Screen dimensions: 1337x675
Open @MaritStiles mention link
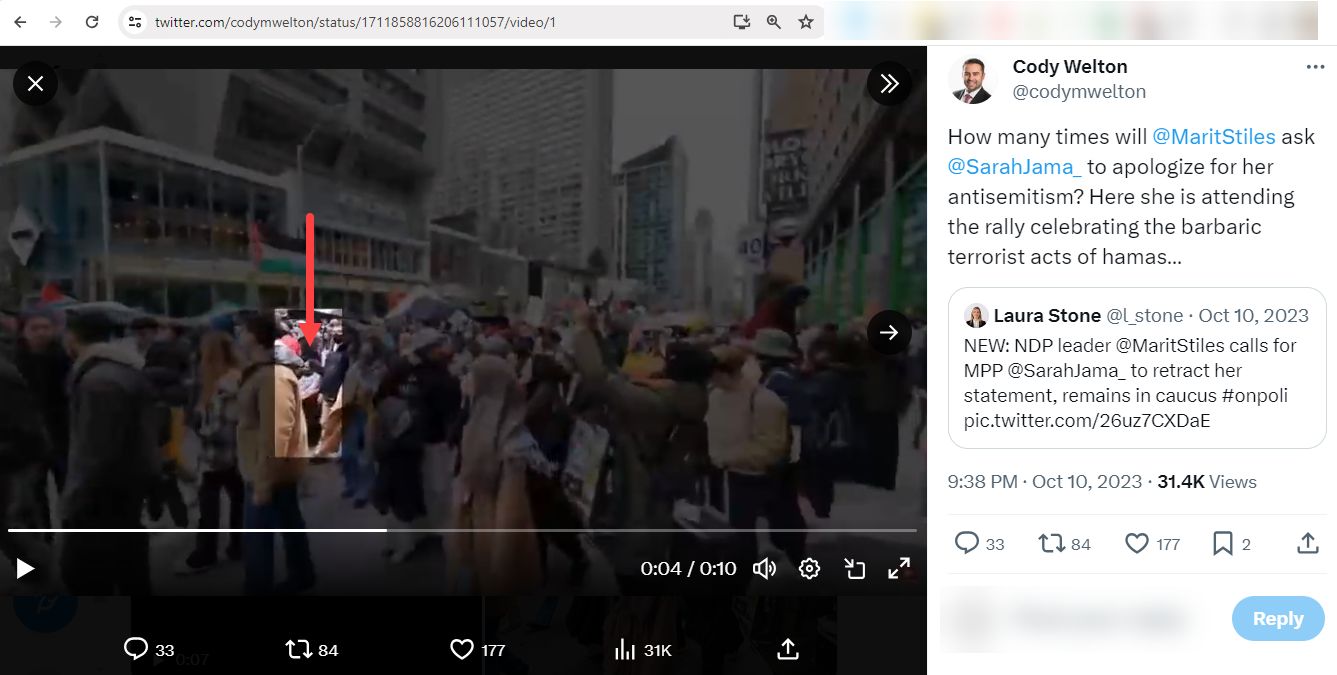point(1213,137)
